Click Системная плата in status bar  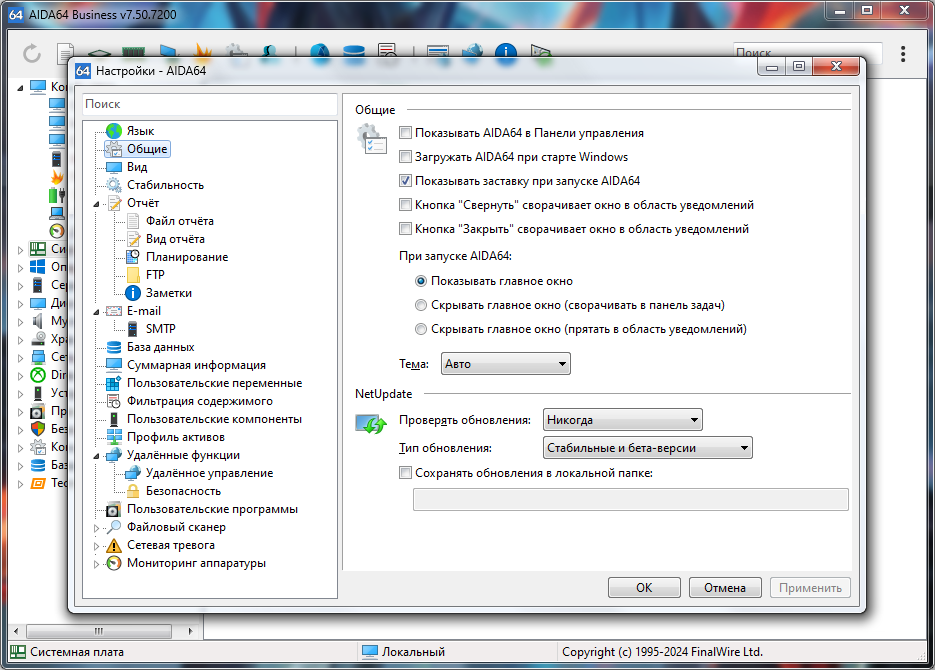77,652
